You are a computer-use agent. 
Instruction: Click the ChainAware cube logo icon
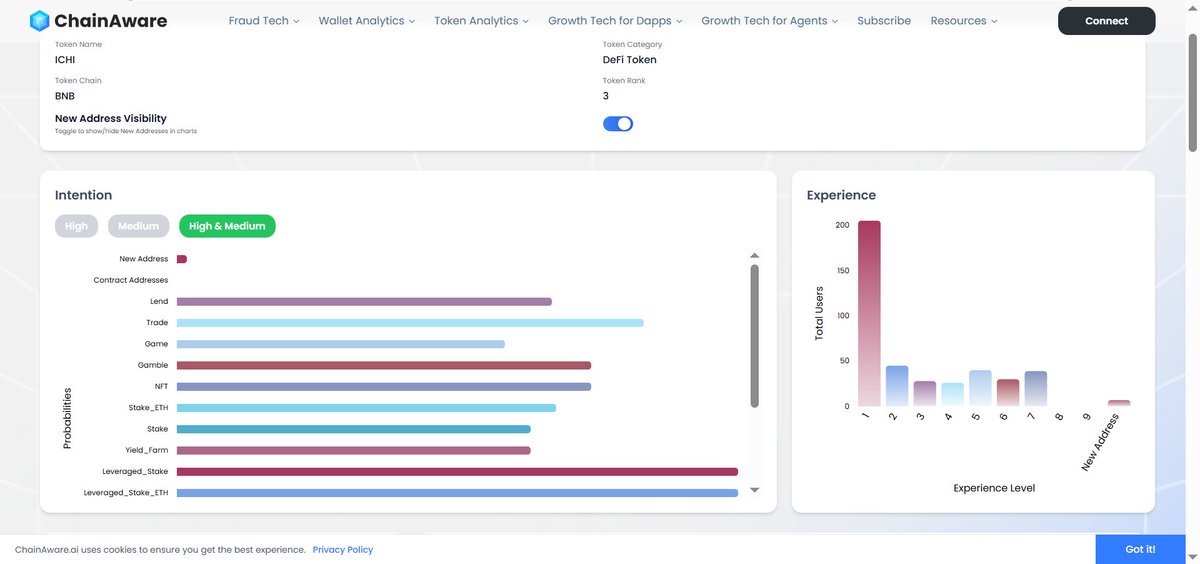pos(40,20)
